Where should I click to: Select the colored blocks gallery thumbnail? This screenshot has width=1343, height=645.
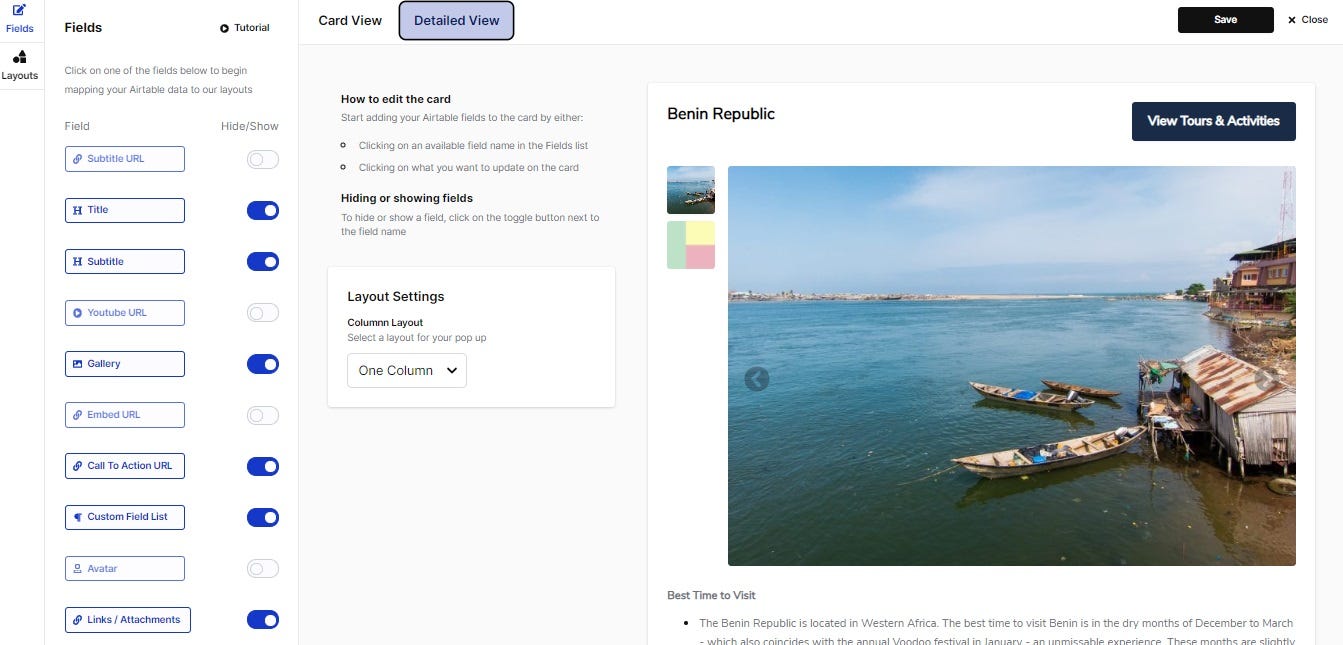tap(691, 245)
